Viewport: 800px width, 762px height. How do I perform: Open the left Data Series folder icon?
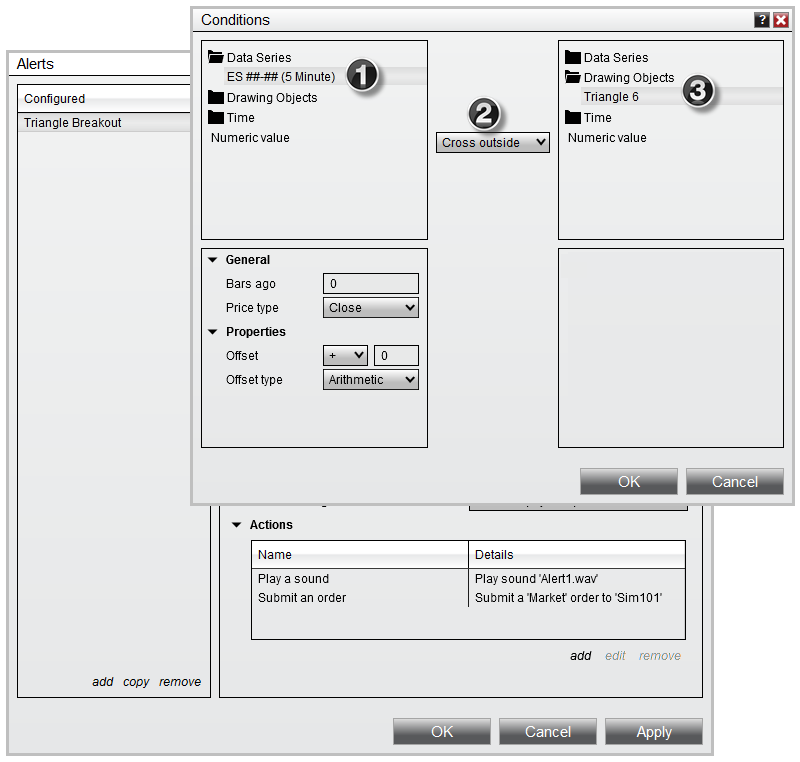[x=216, y=58]
